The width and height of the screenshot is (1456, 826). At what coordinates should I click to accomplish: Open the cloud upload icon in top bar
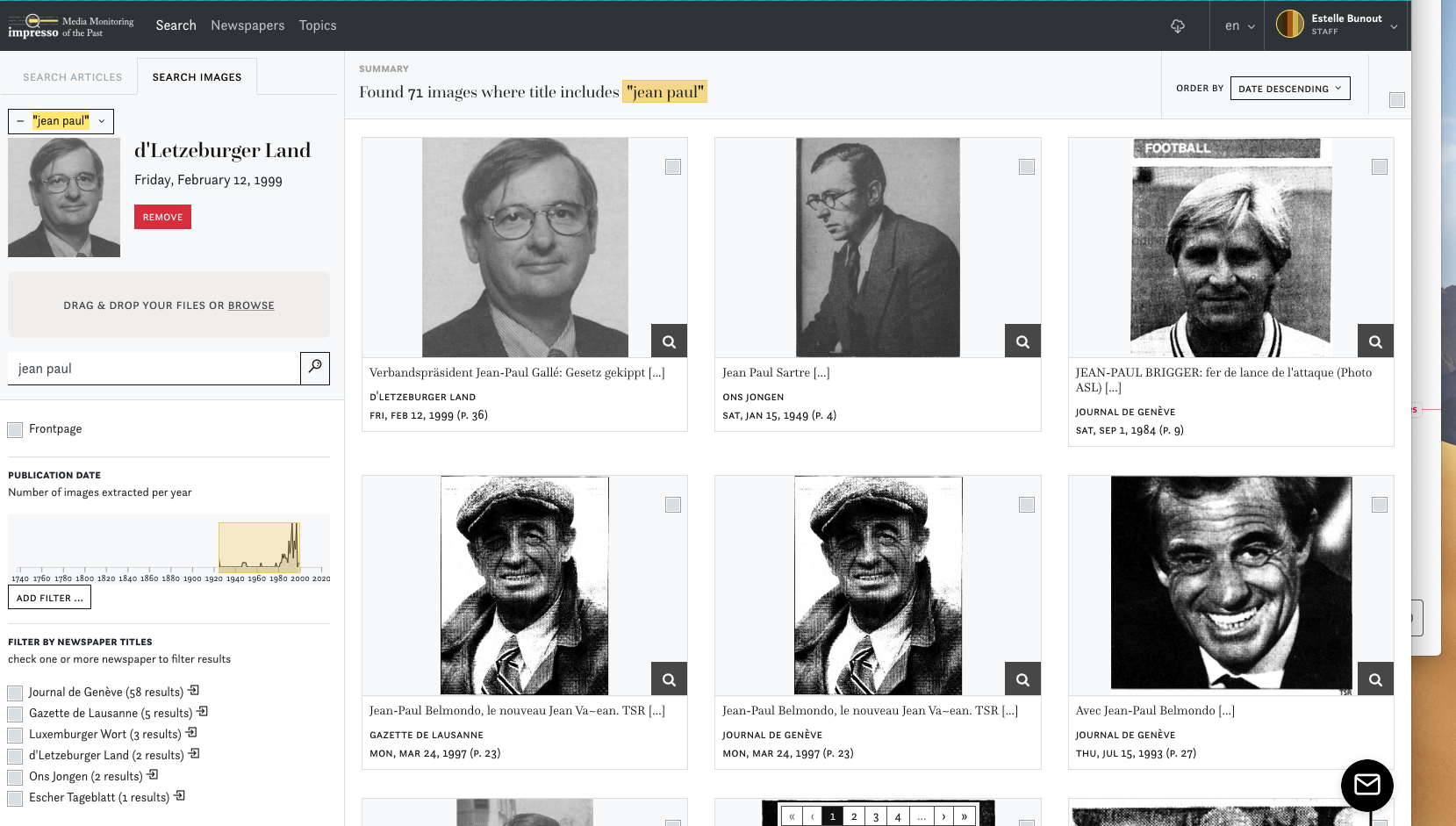click(x=1177, y=26)
